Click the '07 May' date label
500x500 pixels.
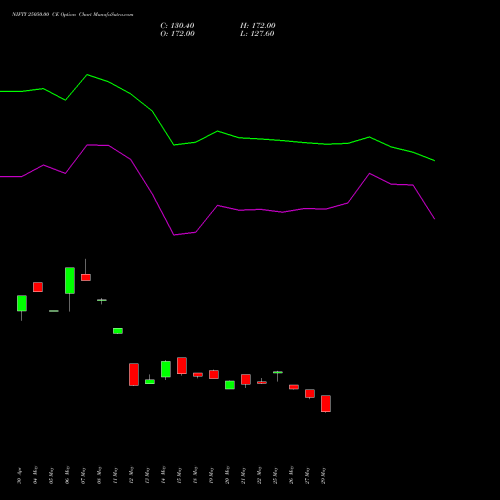coord(84,475)
